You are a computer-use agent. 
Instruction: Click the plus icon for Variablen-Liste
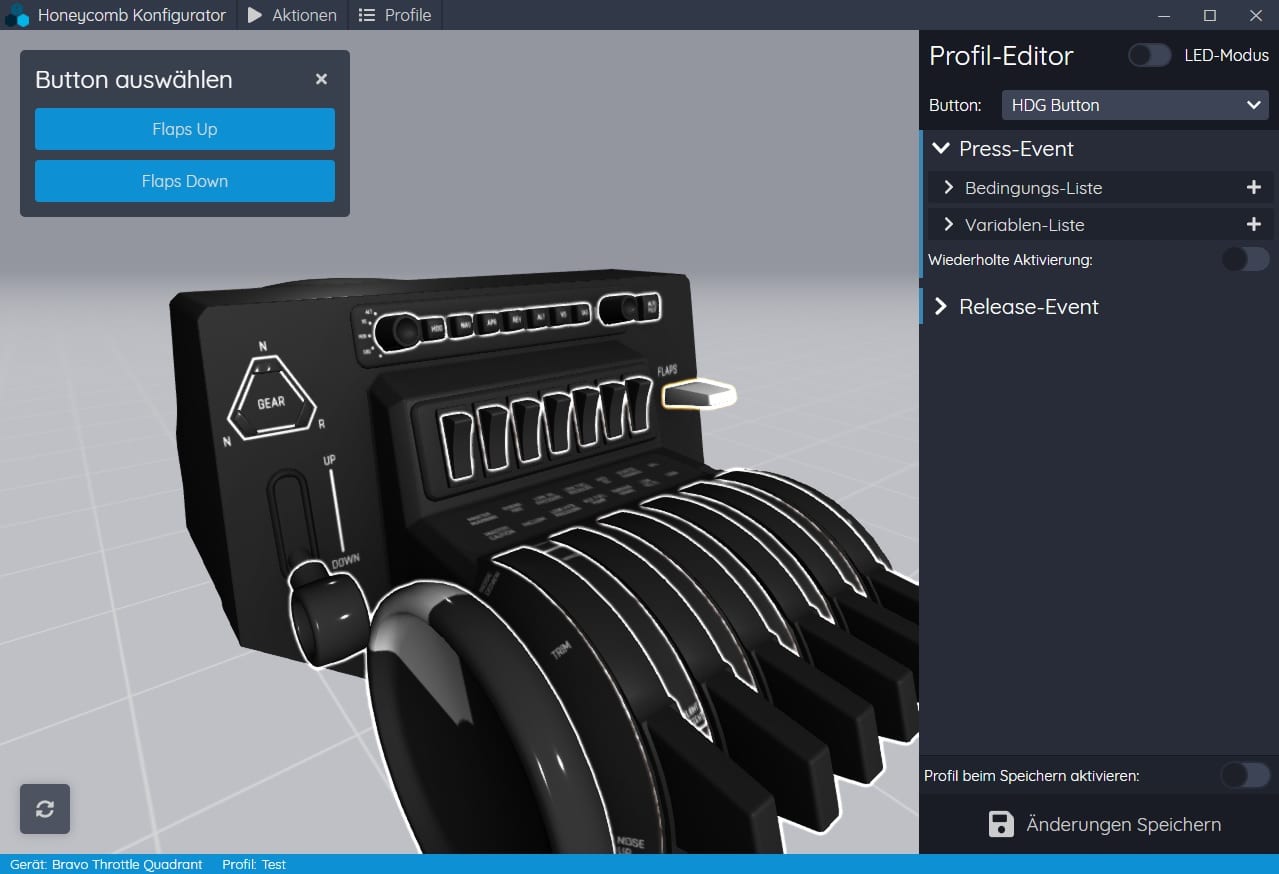coord(1253,225)
